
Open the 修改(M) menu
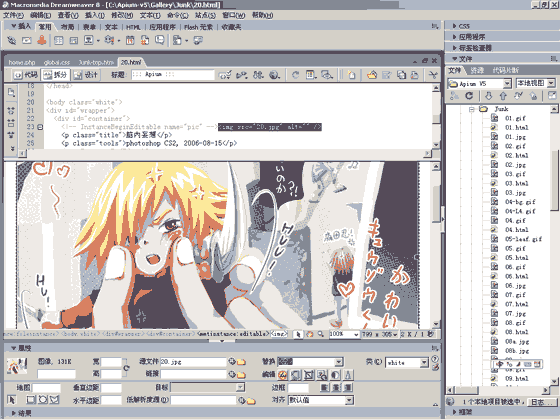tap(122, 15)
